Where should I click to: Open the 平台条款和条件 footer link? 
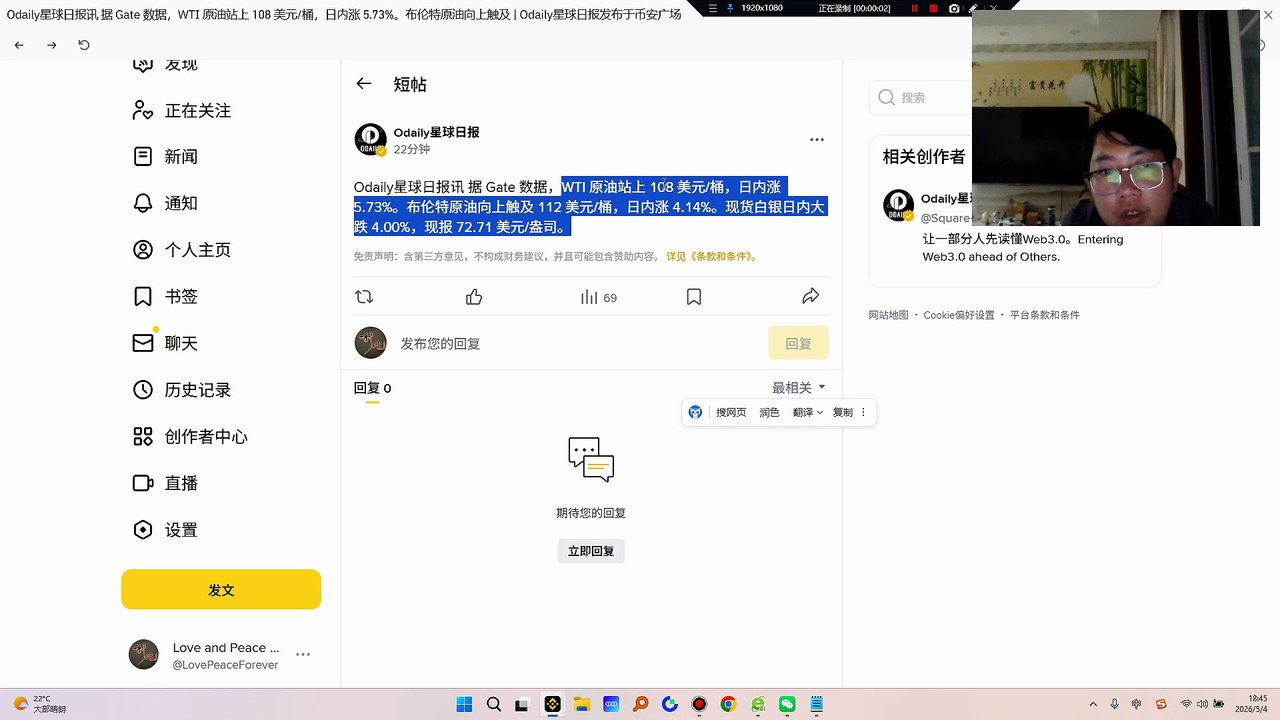tap(1045, 315)
